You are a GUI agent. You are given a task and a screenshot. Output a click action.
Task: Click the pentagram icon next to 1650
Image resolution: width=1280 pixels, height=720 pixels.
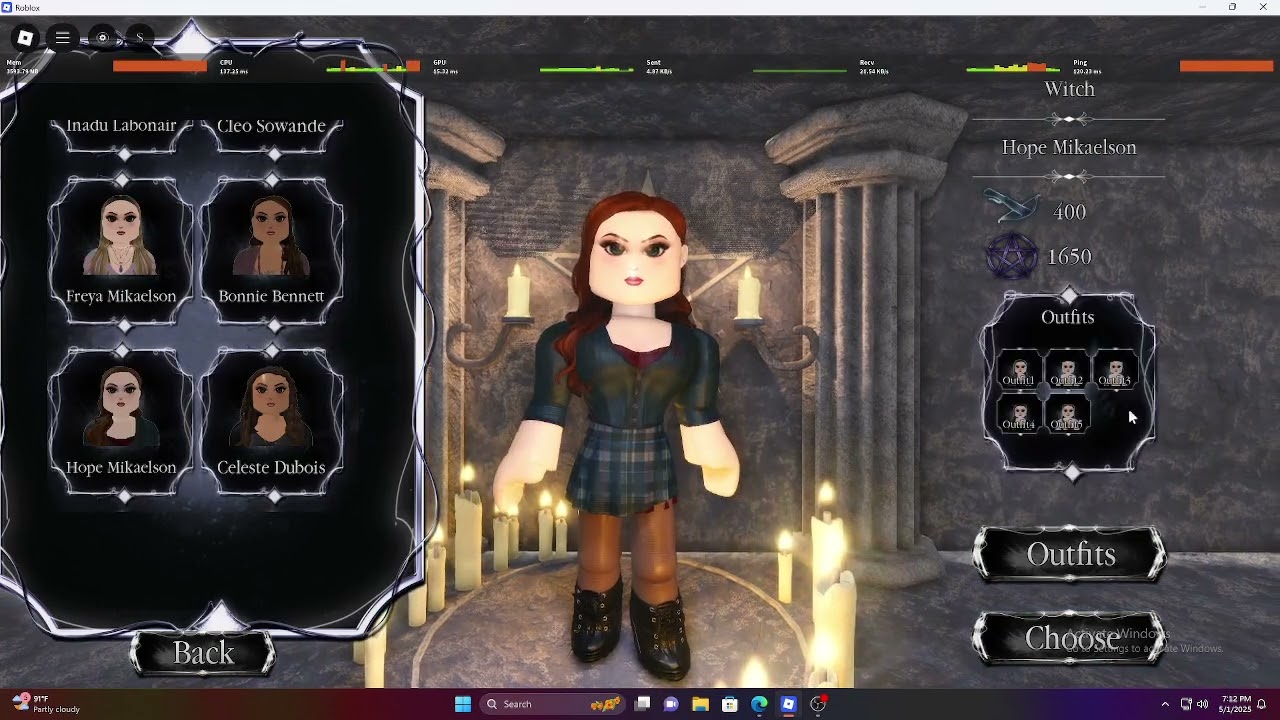click(1012, 257)
